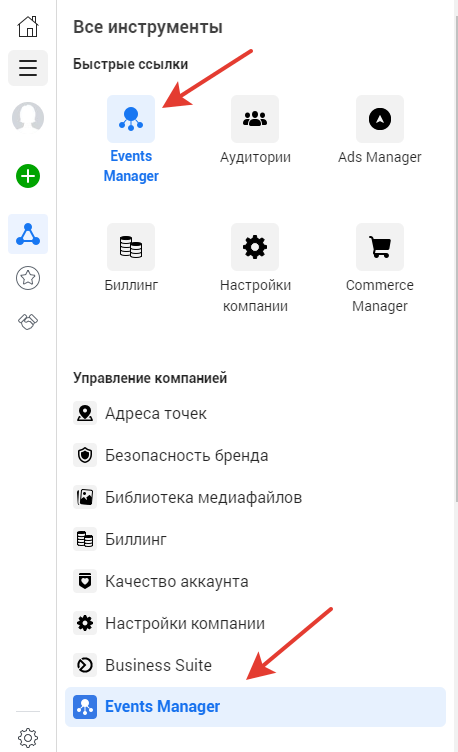Click the green plus create button
The image size is (458, 752).
(x=28, y=176)
